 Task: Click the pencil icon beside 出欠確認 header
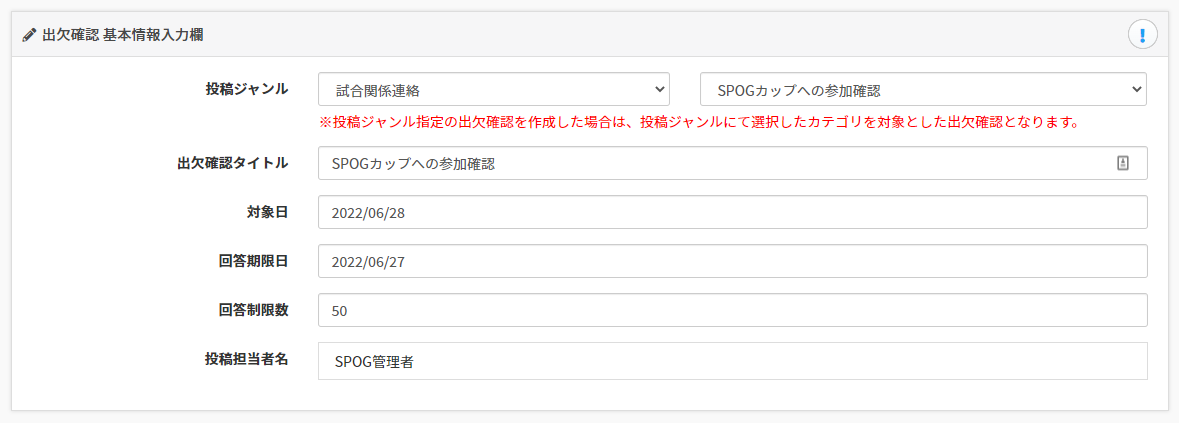click(29, 35)
